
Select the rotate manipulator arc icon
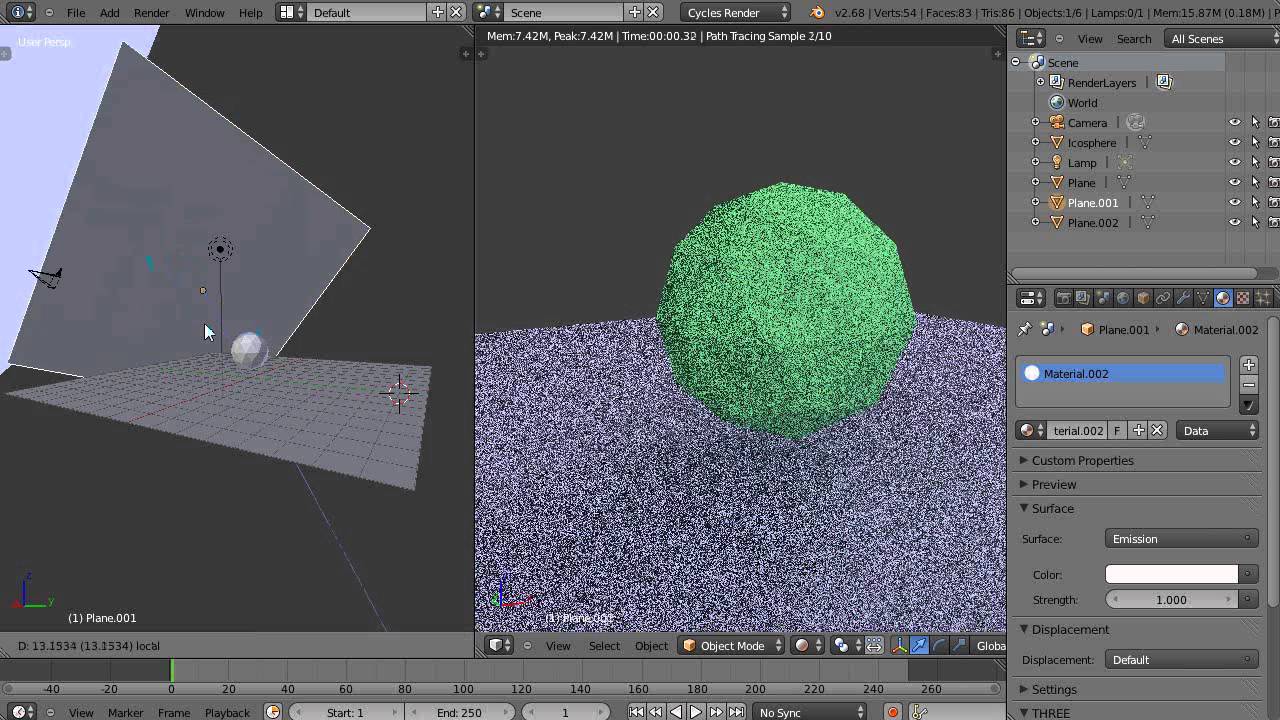coord(939,646)
